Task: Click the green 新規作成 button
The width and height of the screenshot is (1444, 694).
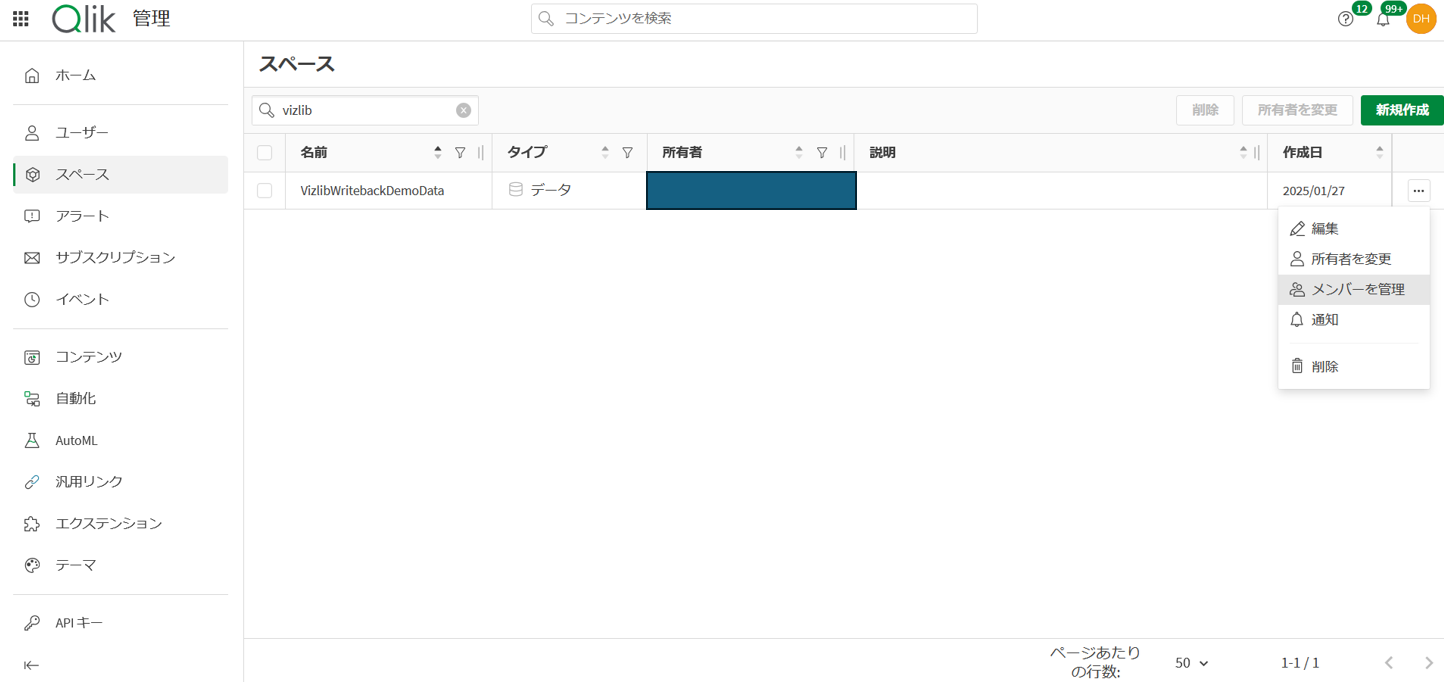Action: [x=1401, y=110]
